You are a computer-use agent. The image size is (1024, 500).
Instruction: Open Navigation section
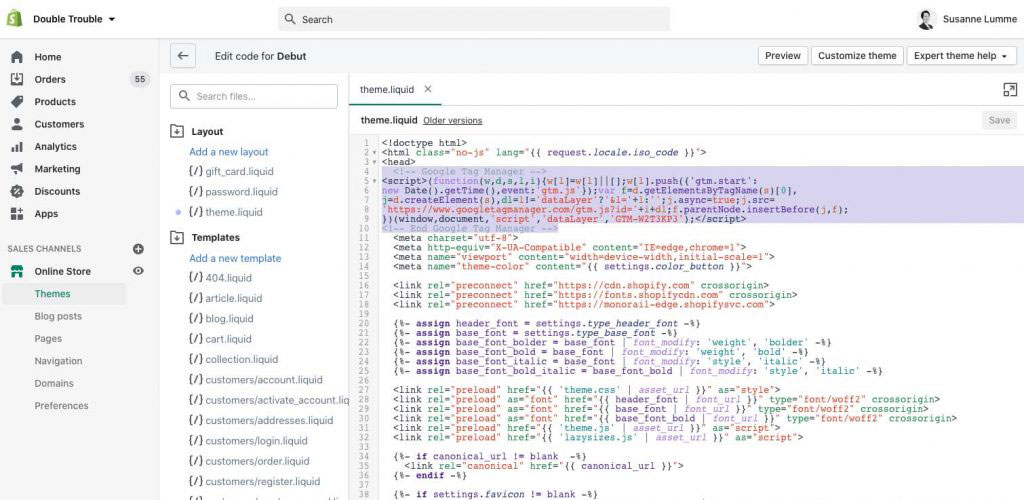tap(58, 361)
